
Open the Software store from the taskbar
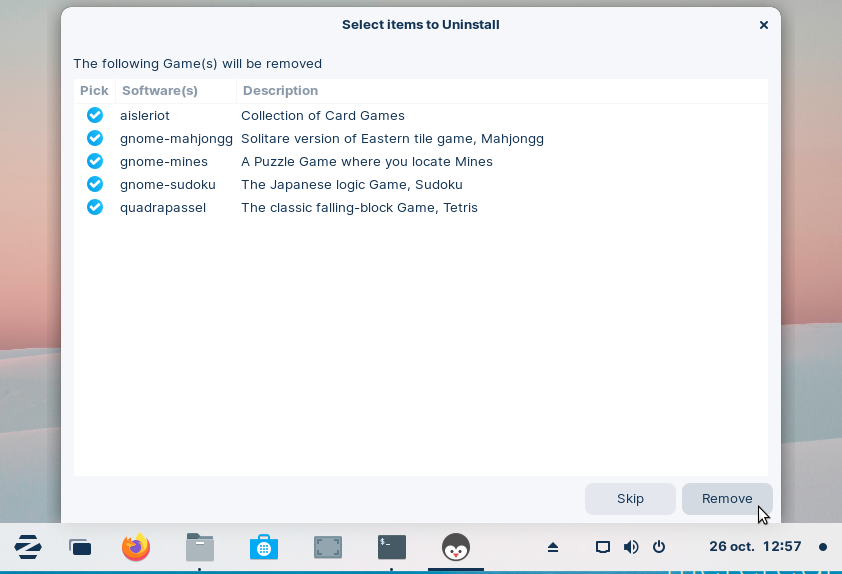264,547
